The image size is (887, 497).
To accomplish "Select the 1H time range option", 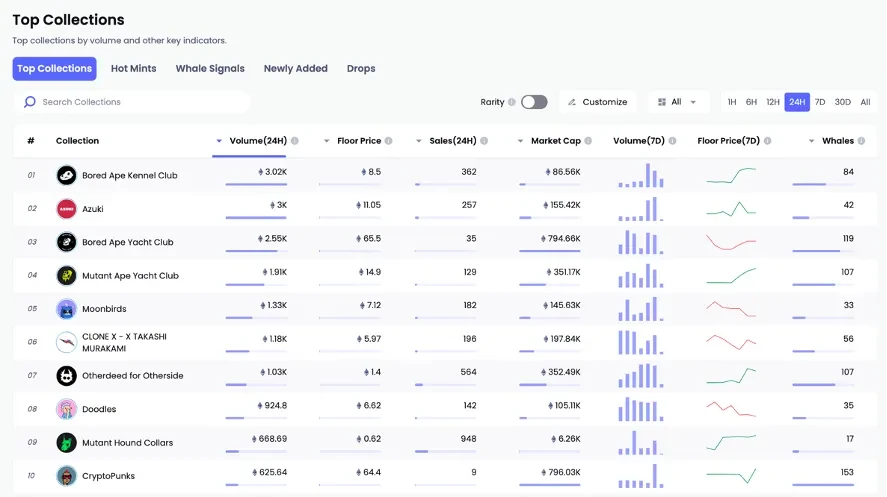I will 732,102.
